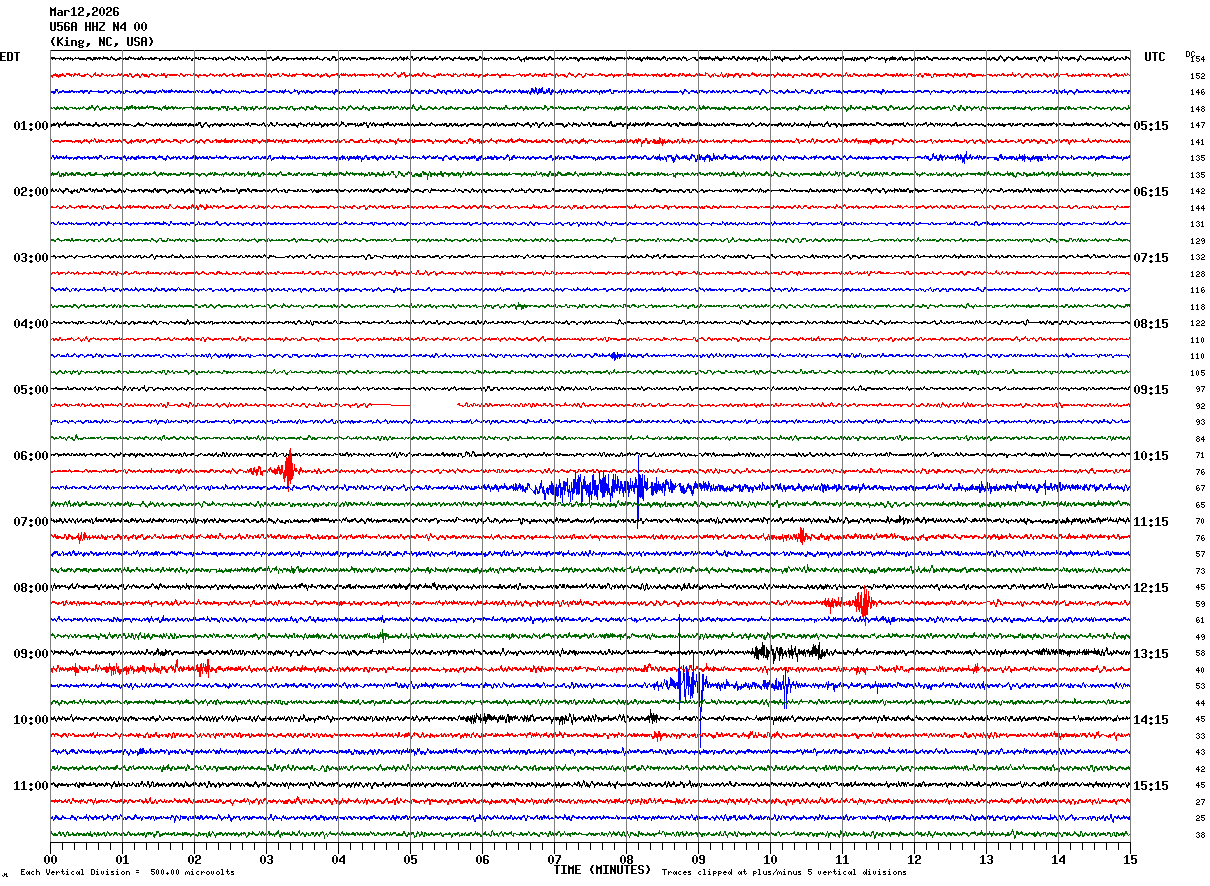Click the Mar12,2026 date header
Viewport: 1210px width, 886px height.
[x=84, y=12]
